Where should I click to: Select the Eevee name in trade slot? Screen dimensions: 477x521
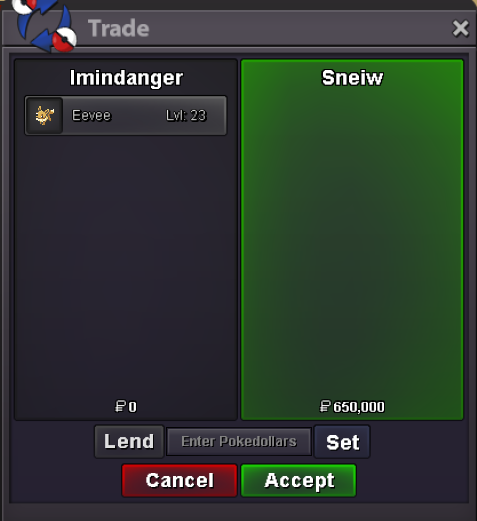point(91,115)
